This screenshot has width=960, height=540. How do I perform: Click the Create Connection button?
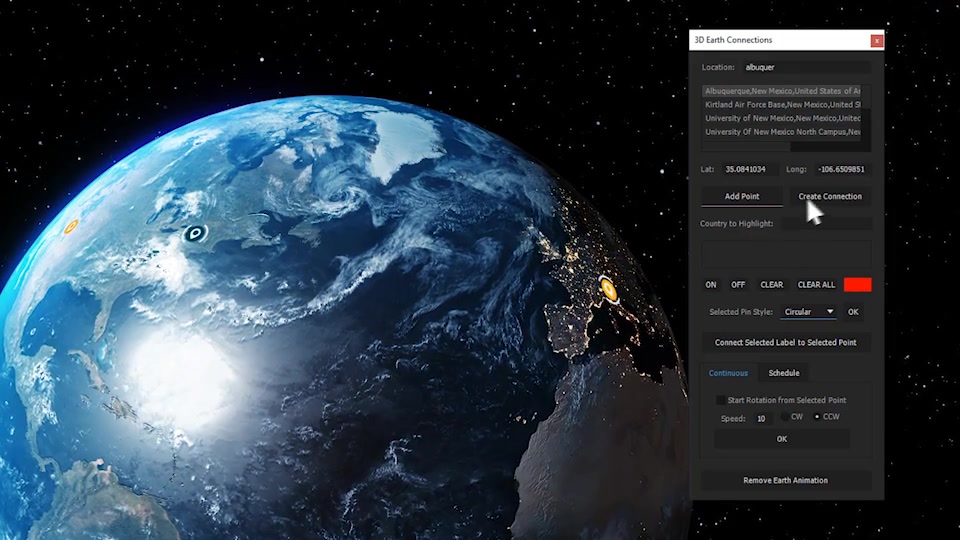pyautogui.click(x=830, y=197)
